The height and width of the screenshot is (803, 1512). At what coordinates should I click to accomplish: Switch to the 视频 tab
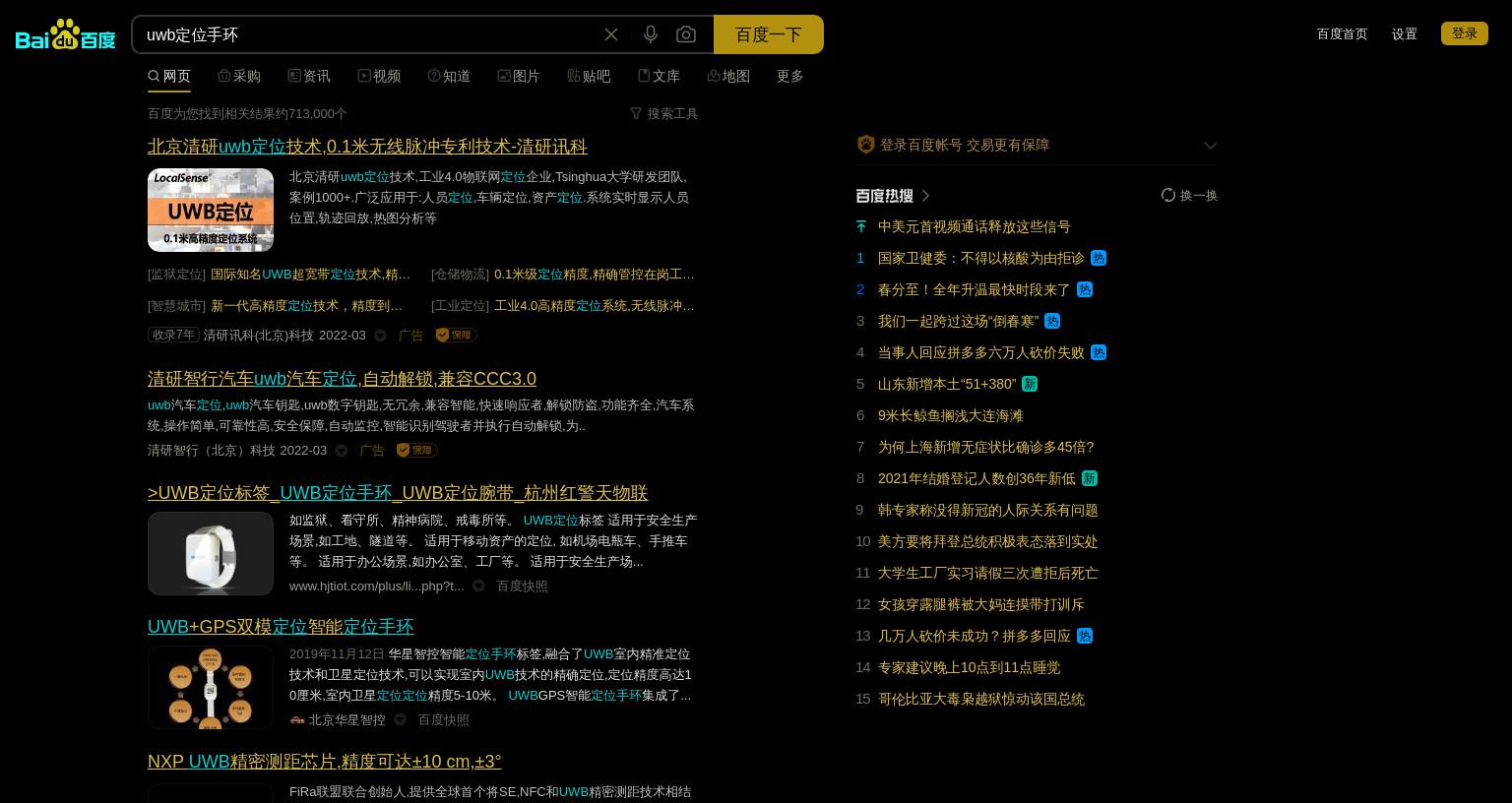(379, 76)
